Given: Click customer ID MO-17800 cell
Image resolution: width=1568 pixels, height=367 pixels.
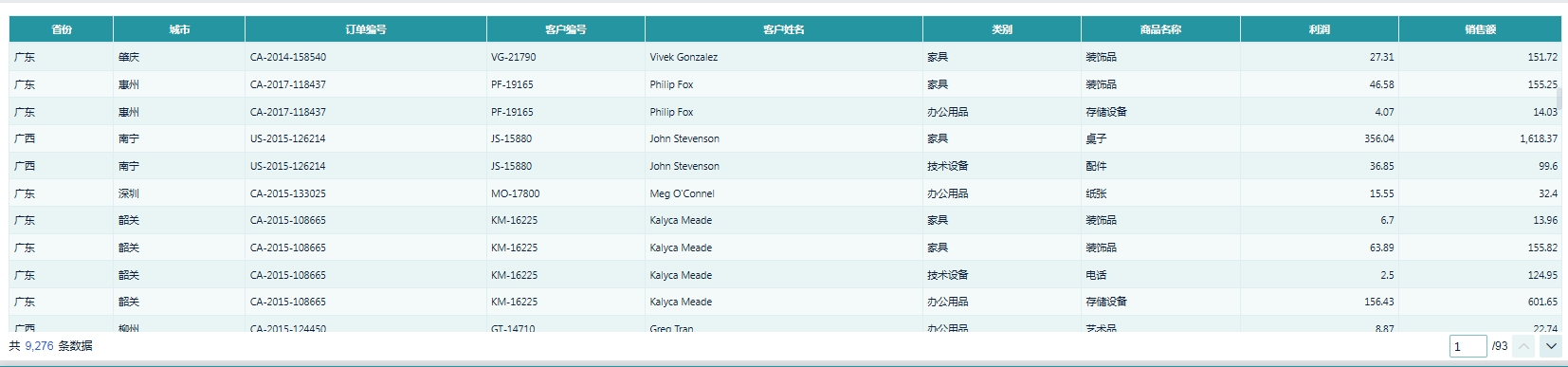Looking at the screenshot, I should 566,193.
